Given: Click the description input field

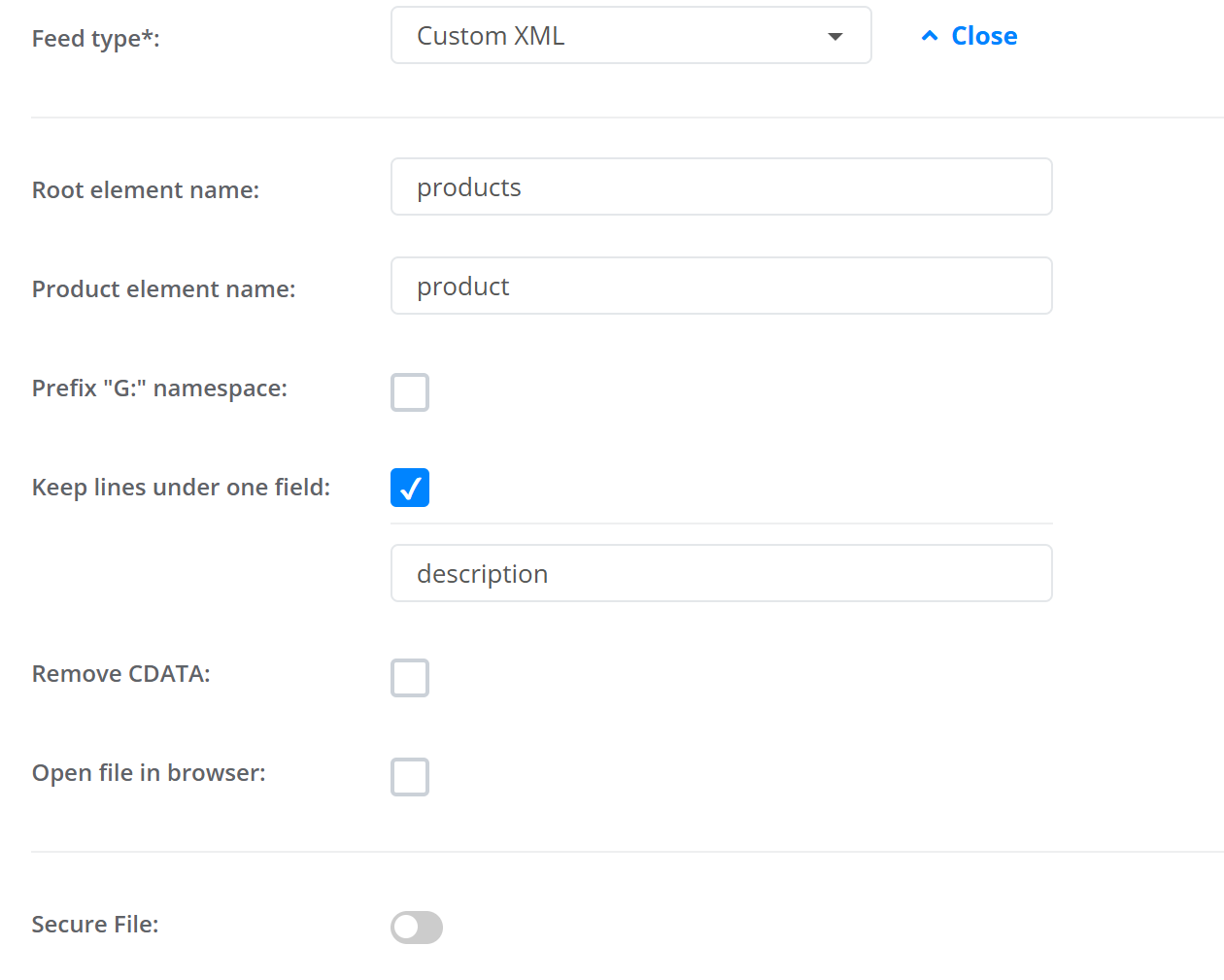Looking at the screenshot, I should [721, 573].
